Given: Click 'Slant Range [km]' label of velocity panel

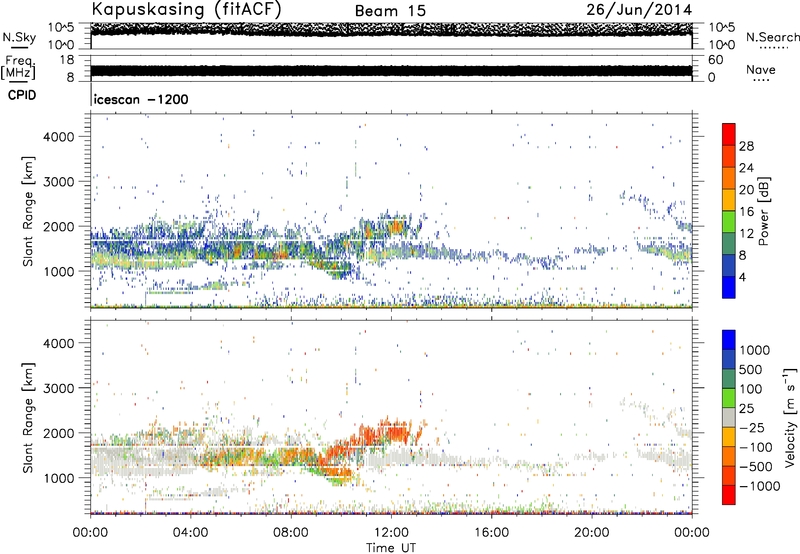Looking at the screenshot, I should point(28,417).
